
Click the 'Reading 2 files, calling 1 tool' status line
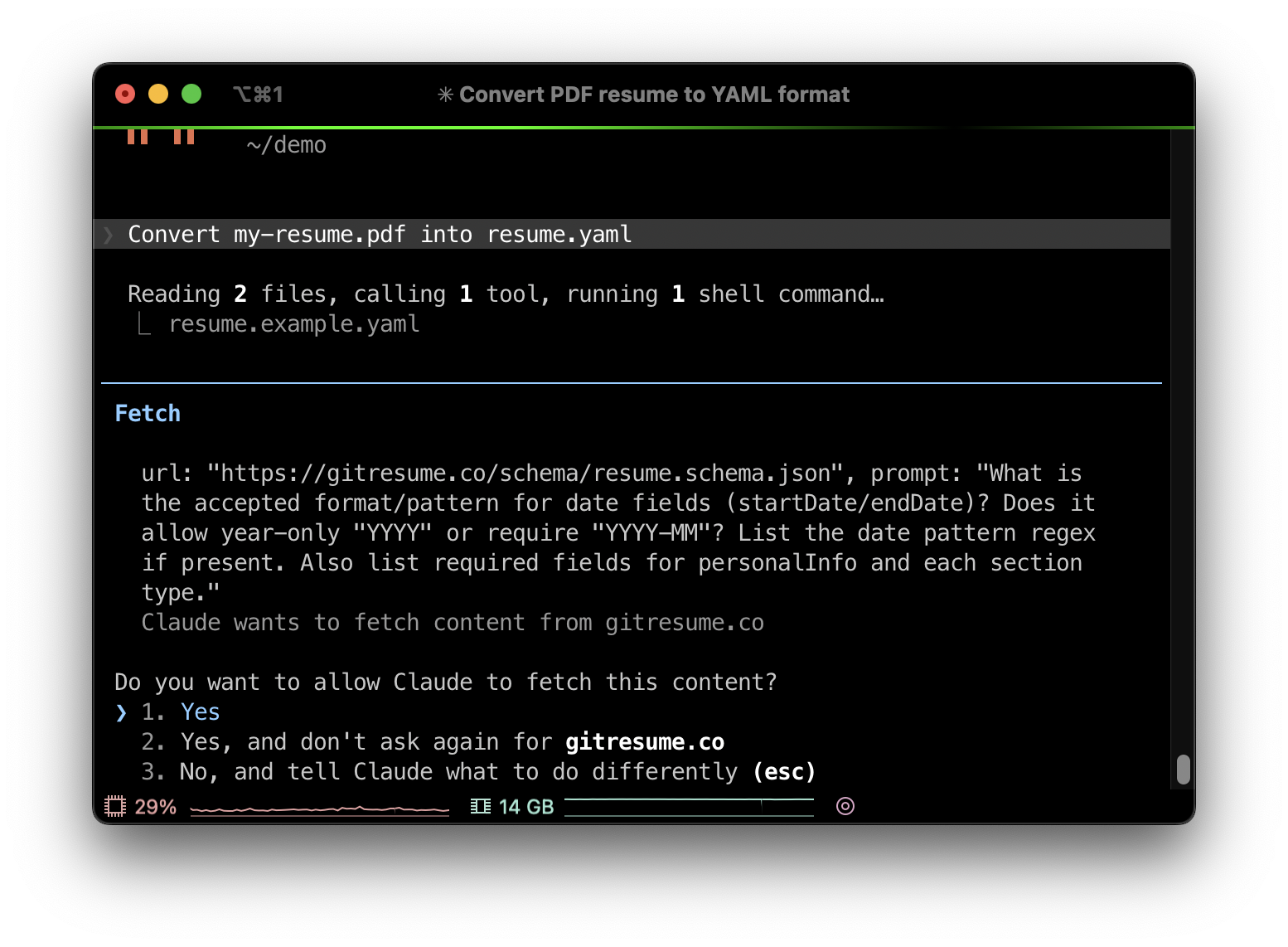506,294
